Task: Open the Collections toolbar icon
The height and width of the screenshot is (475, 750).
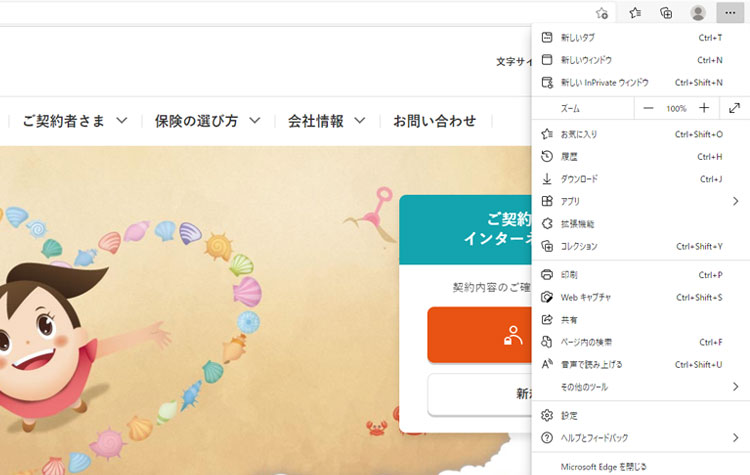Action: pyautogui.click(x=666, y=13)
